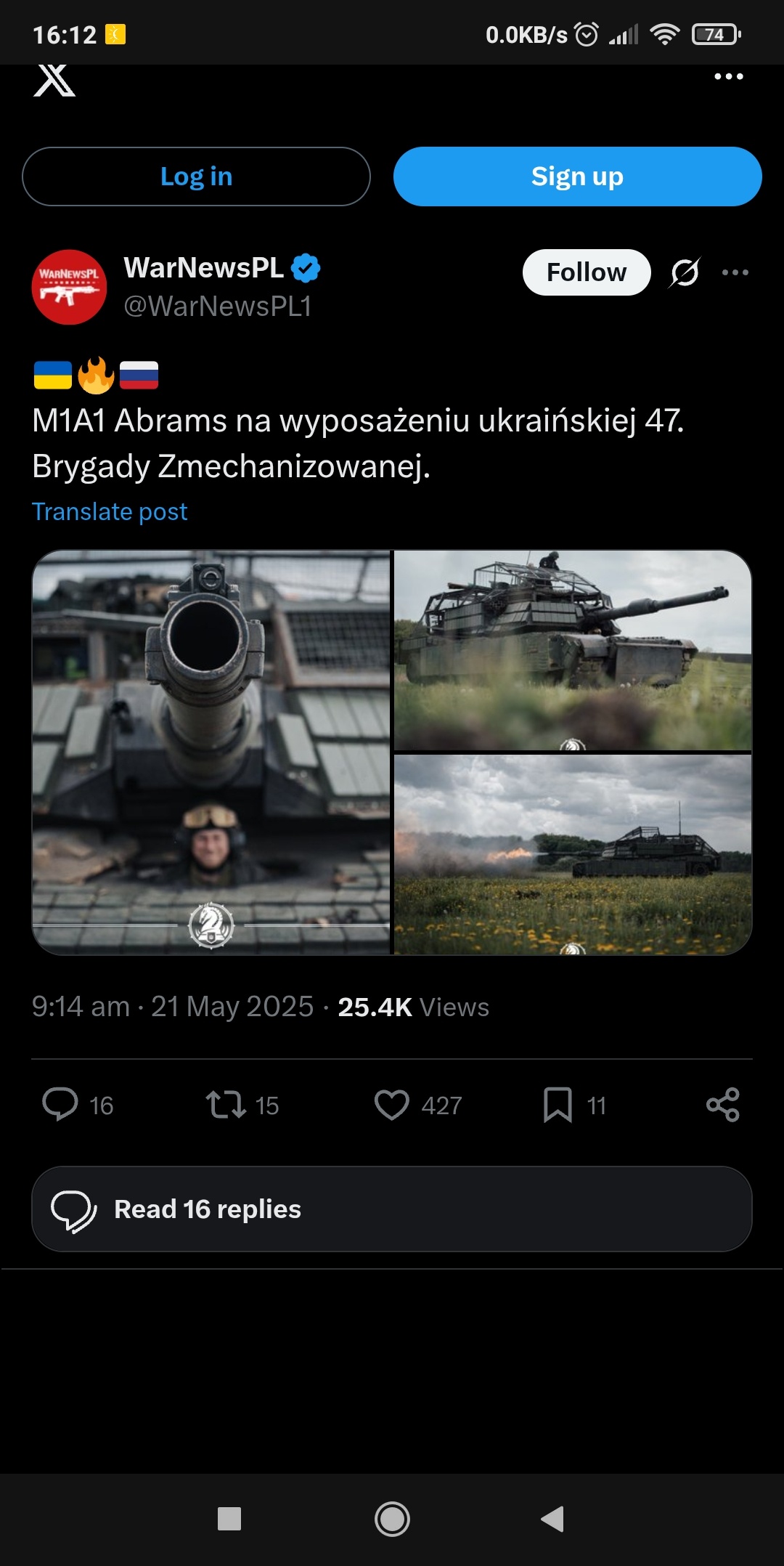The image size is (784, 1566).
Task: Open the post's more options dots
Action: click(x=735, y=272)
